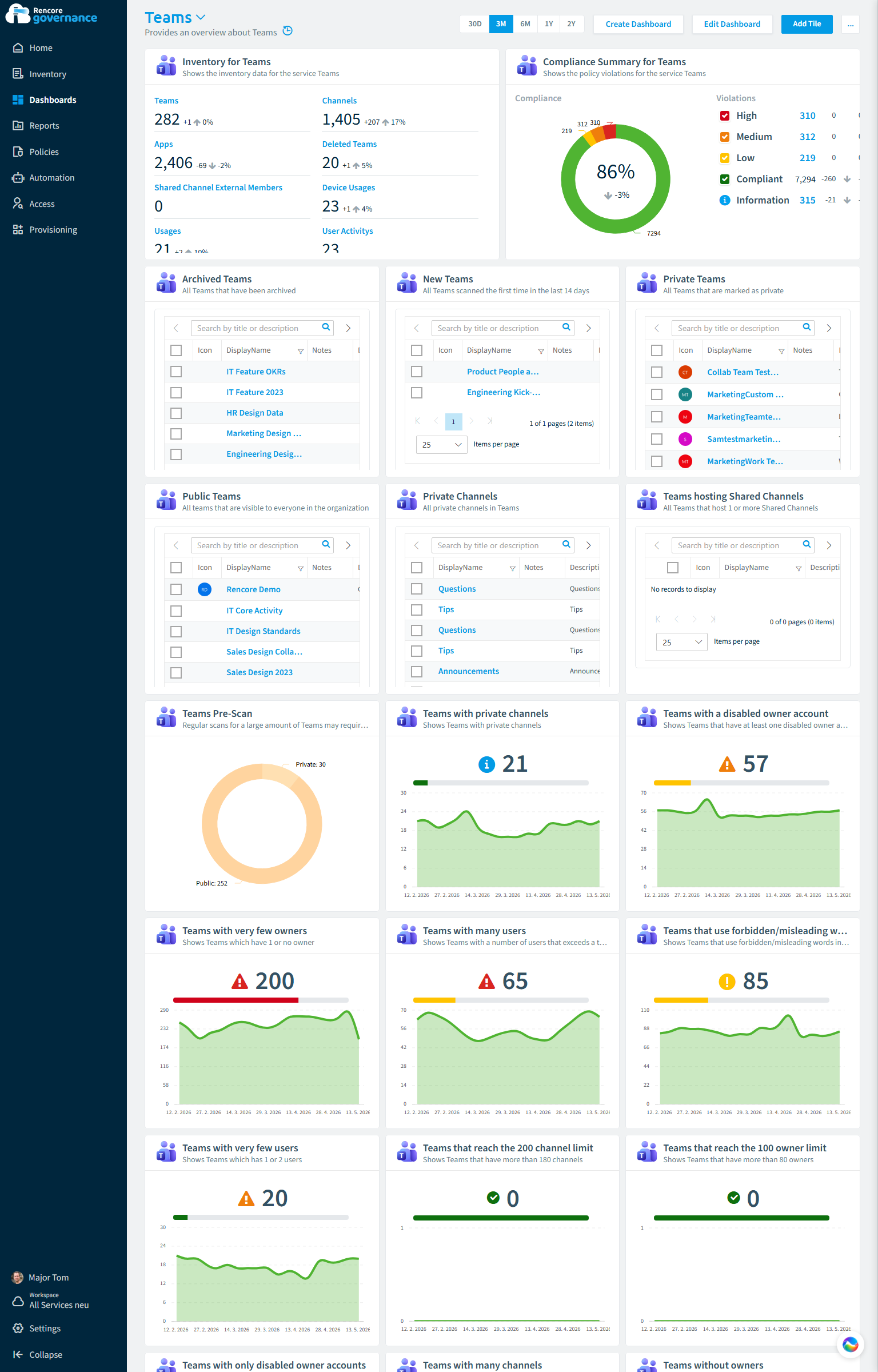878x1372 pixels.
Task: Check Product People row in New Teams
Action: point(417,372)
